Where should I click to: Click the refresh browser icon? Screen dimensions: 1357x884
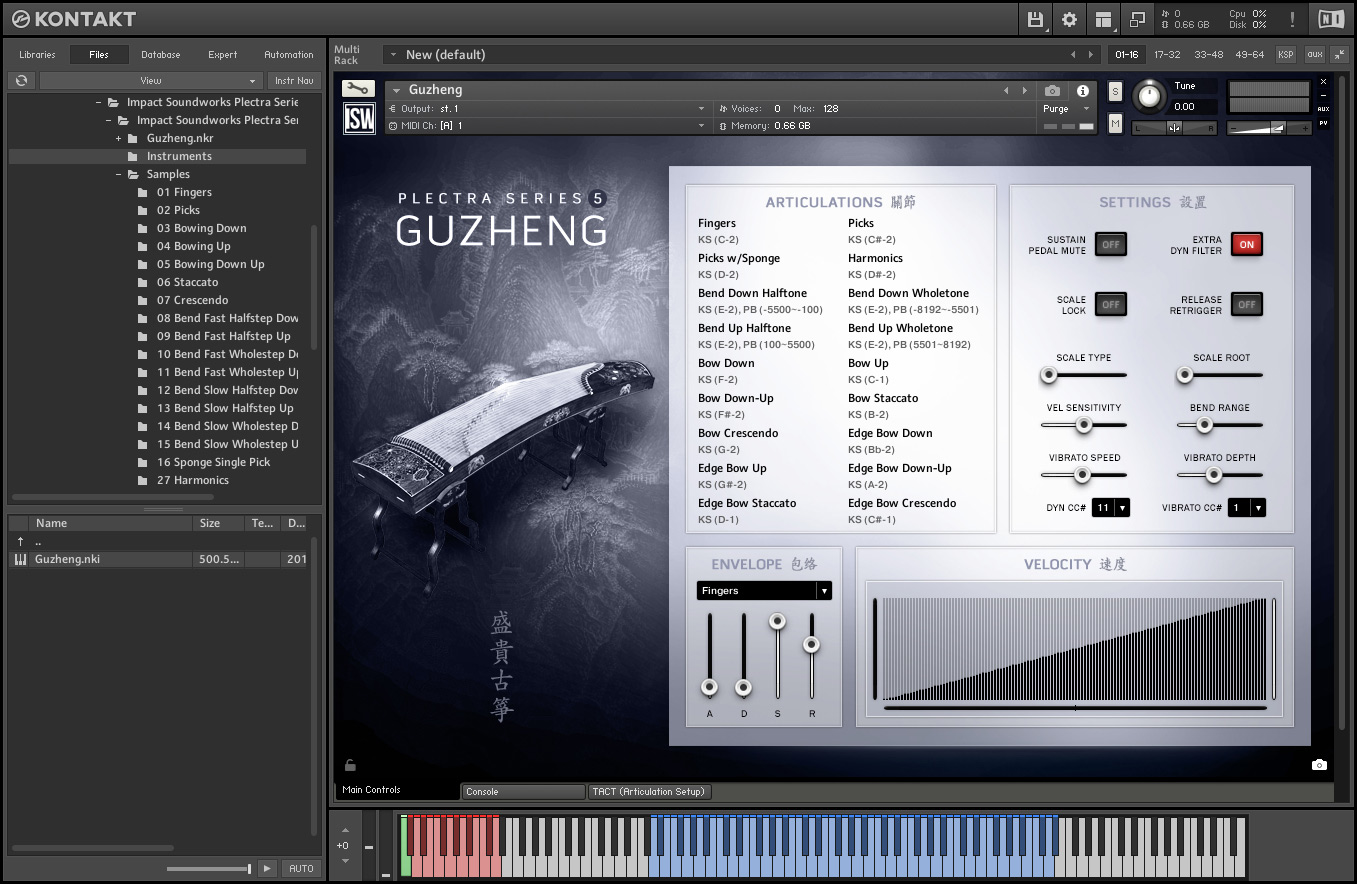pos(21,81)
